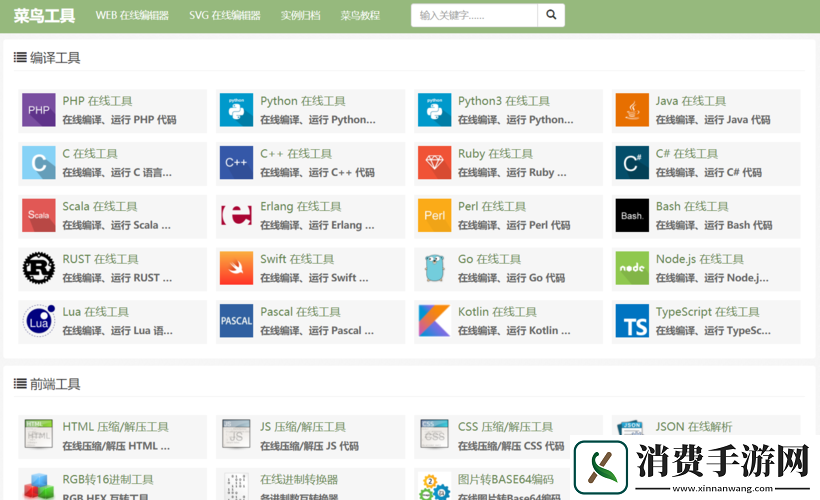This screenshot has height=500, width=820.
Task: Click the Go gopher icon
Action: coord(434,268)
